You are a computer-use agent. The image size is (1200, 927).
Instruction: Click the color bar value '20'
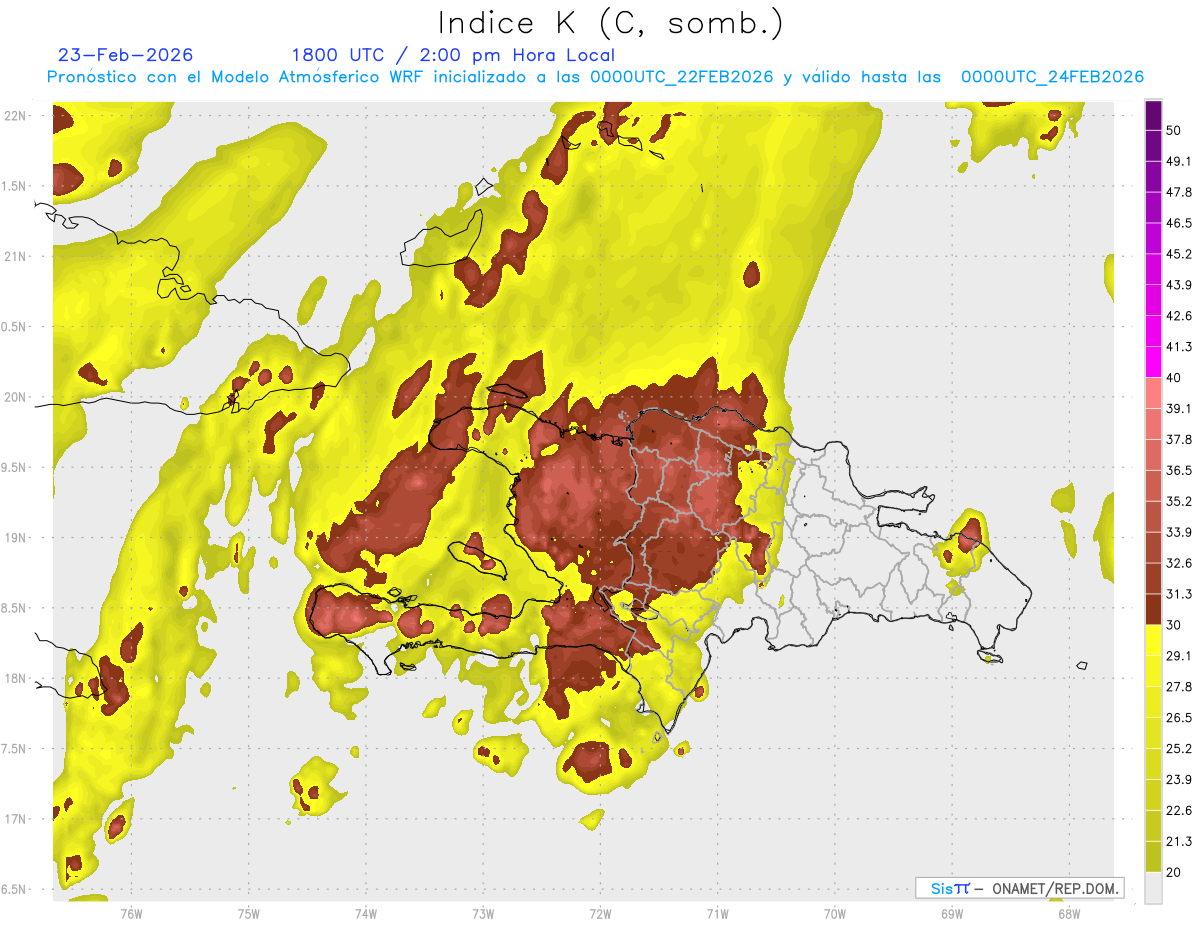[1175, 872]
